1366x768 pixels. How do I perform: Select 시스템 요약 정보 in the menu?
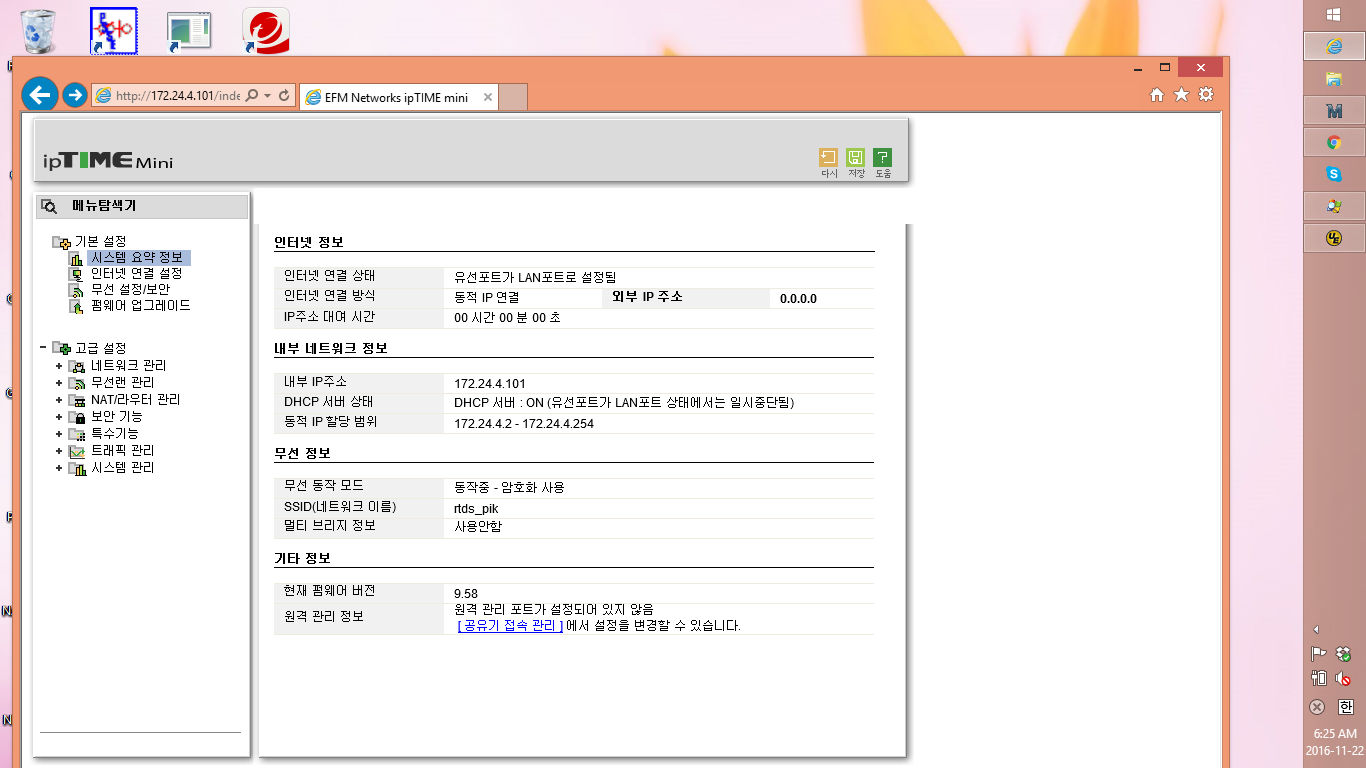point(136,258)
